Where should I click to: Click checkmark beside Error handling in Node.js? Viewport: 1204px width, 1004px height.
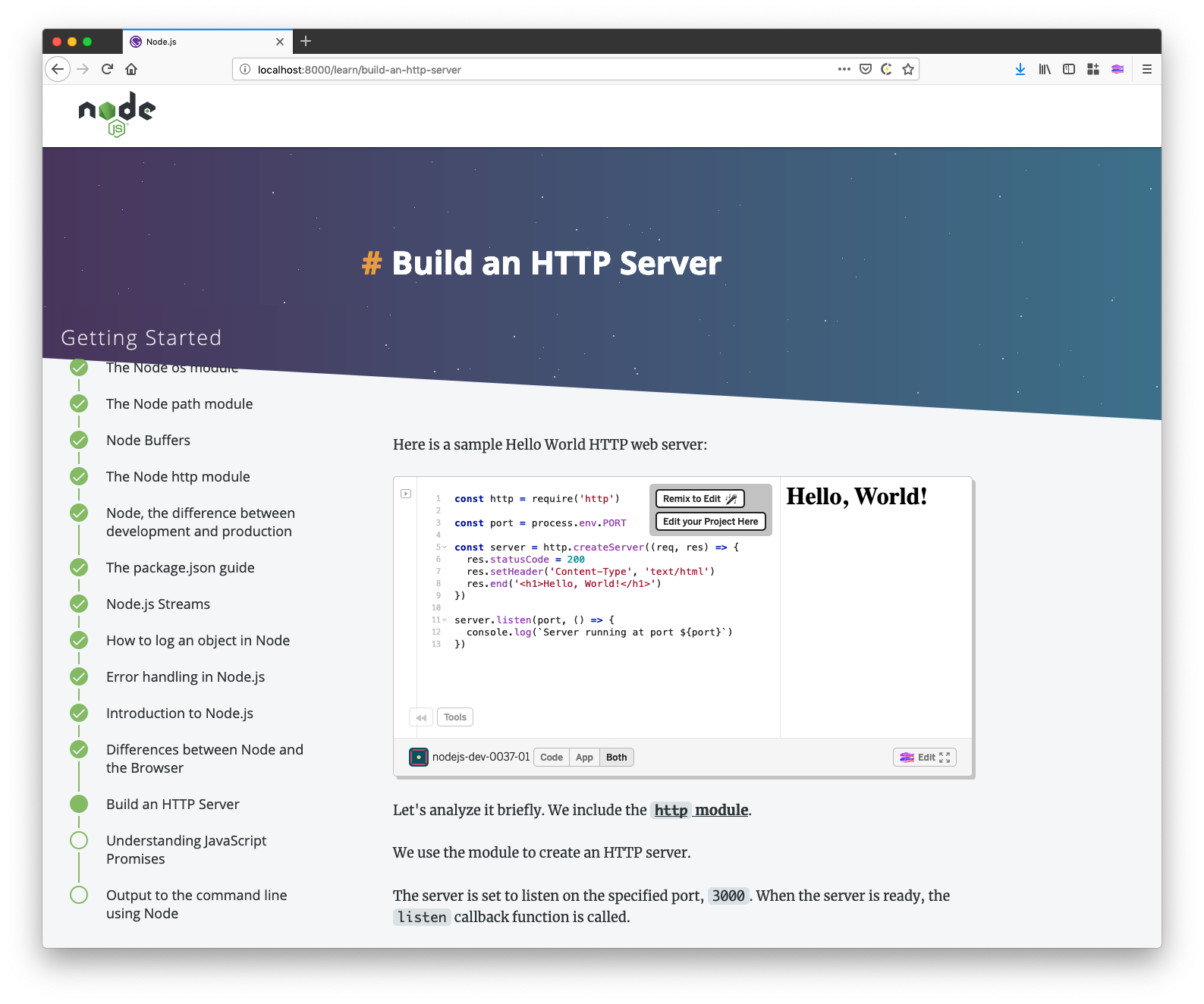pos(79,676)
